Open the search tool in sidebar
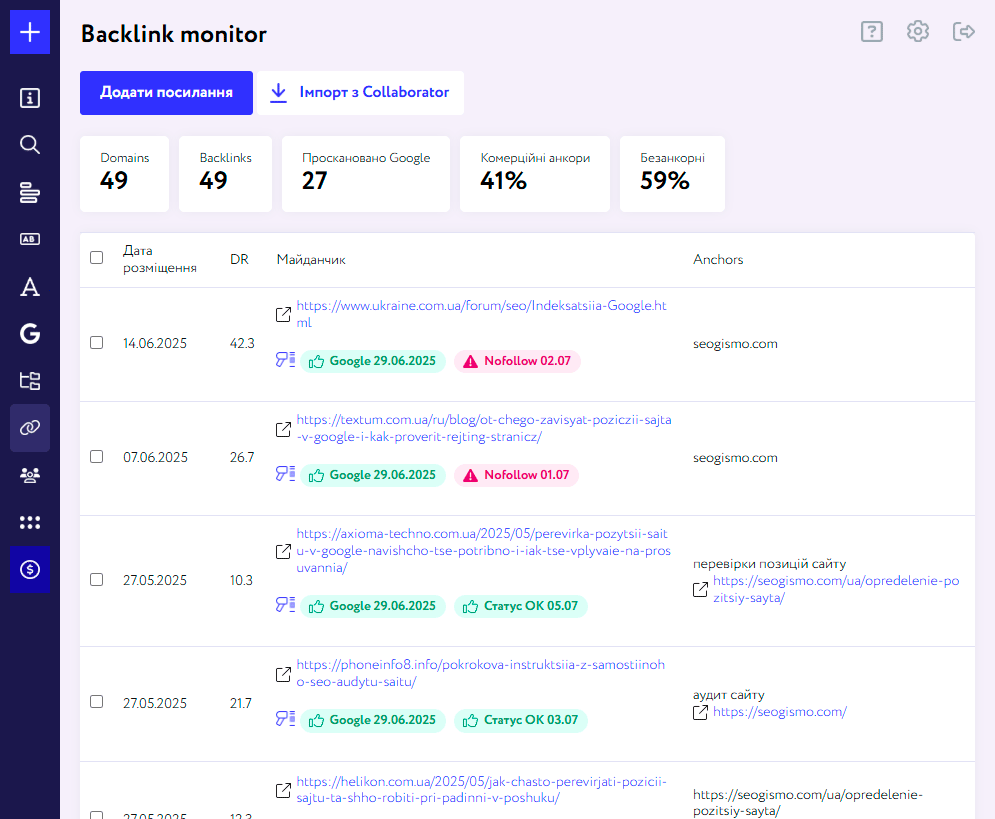The image size is (995, 819). coord(30,144)
